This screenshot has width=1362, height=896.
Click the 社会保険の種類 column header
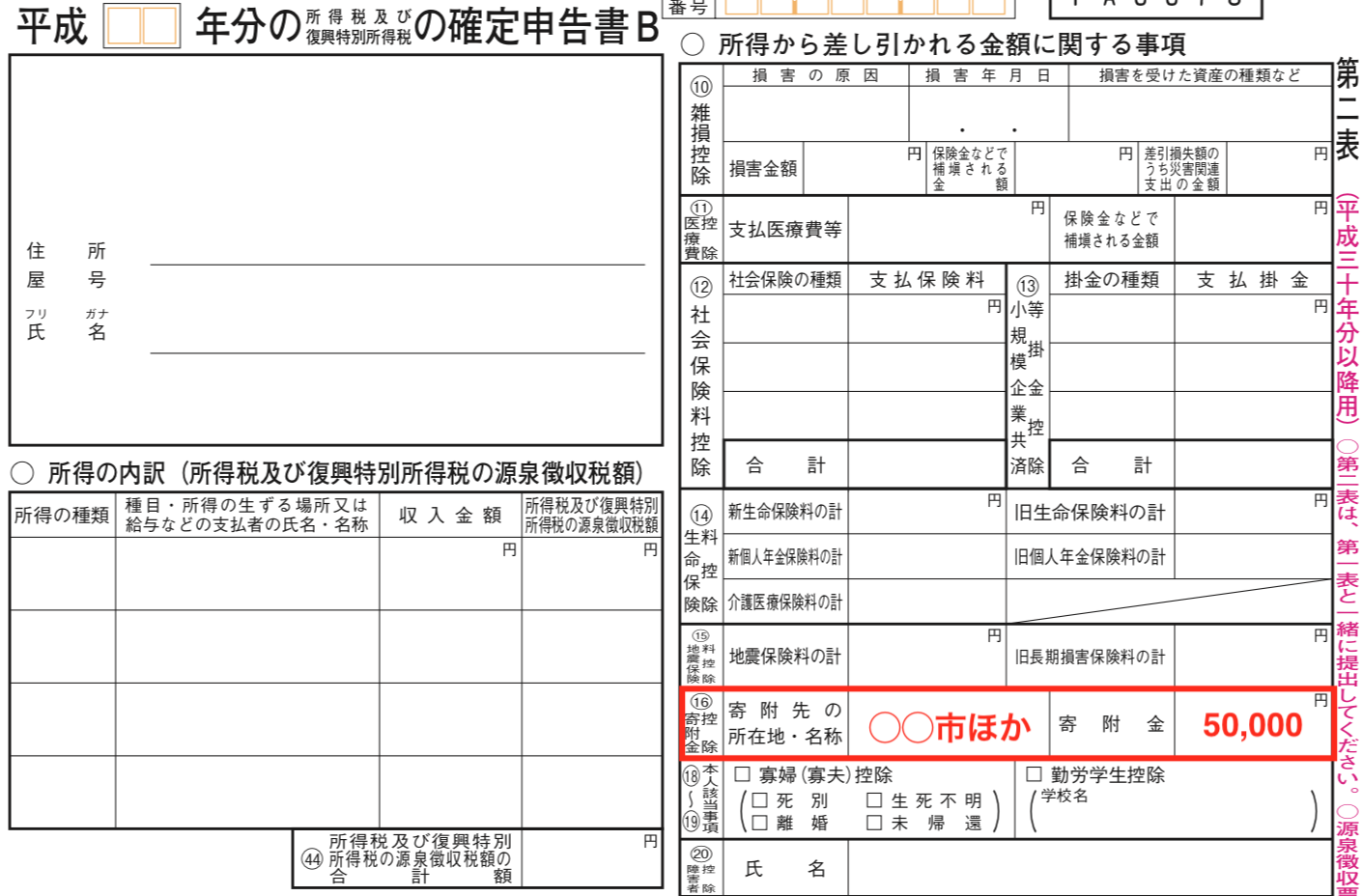(x=785, y=279)
